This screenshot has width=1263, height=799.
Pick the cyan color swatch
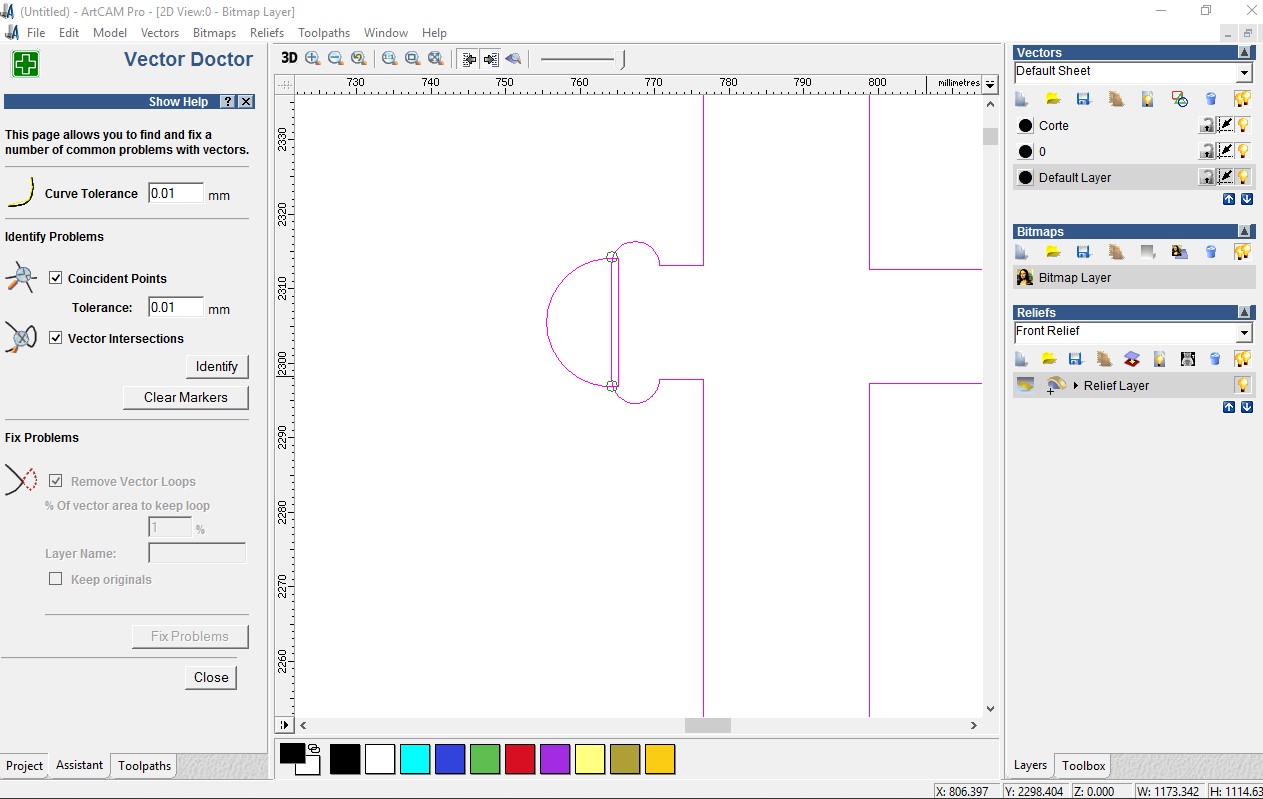coord(415,759)
